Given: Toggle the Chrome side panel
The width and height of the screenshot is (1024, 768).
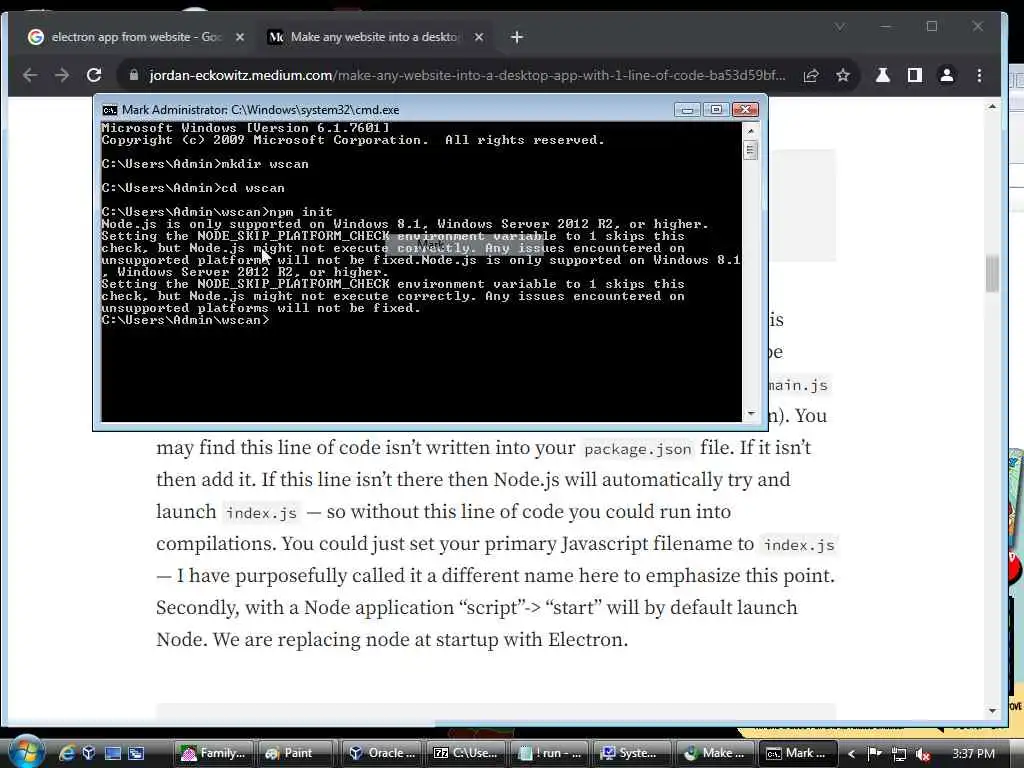Looking at the screenshot, I should coord(915,75).
